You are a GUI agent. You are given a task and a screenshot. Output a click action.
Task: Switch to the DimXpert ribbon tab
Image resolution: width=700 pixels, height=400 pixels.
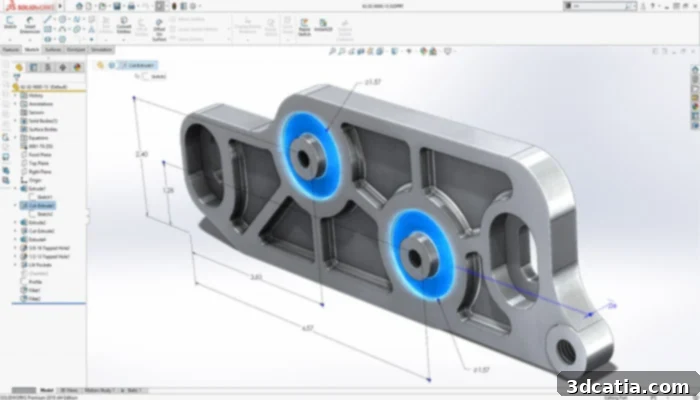[x=76, y=50]
